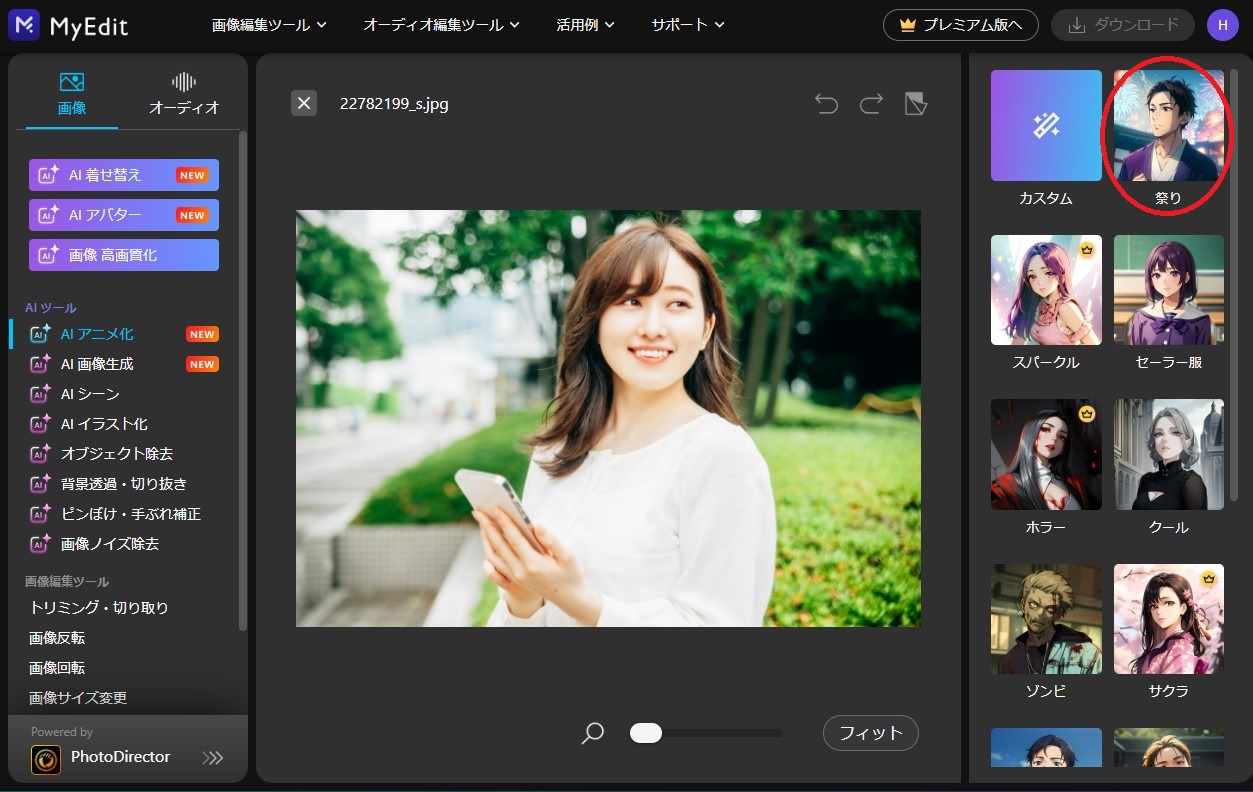Open オーディオ編集ツール dropdown menu
Viewport: 1253px width, 792px height.
pyautogui.click(x=441, y=25)
